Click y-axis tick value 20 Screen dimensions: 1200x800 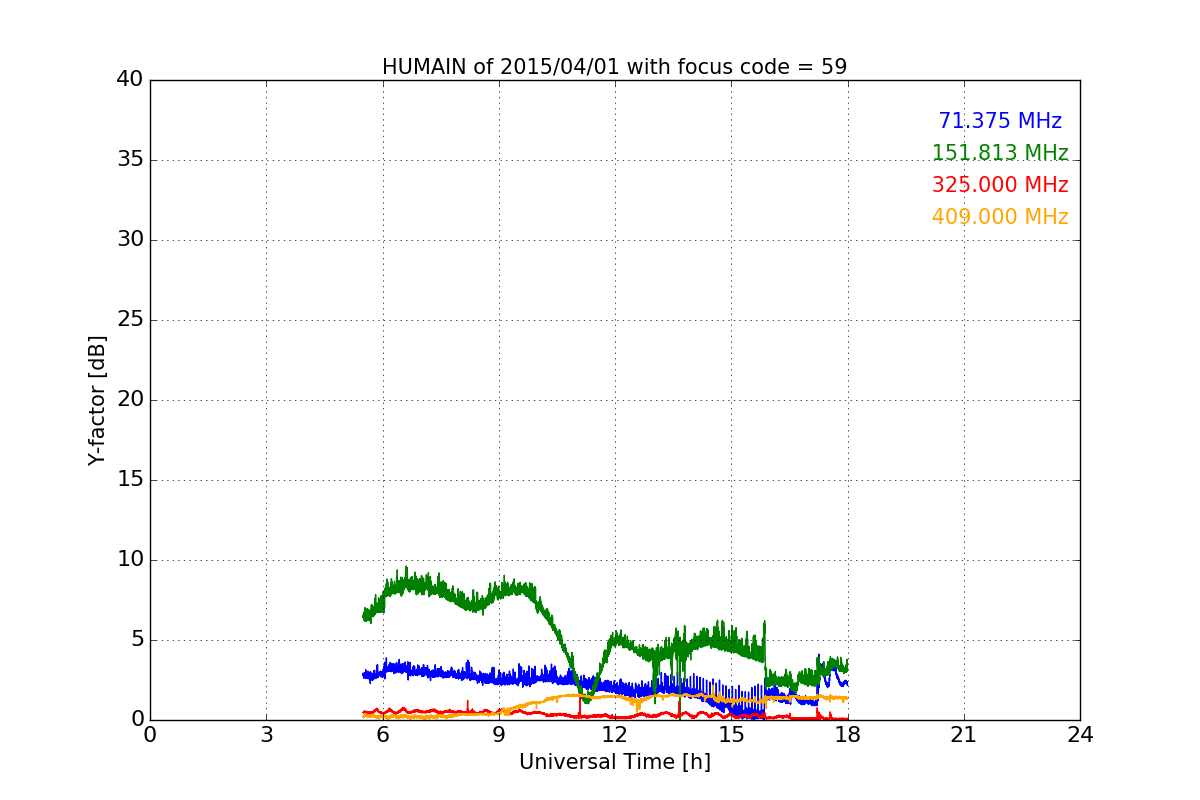tap(129, 400)
